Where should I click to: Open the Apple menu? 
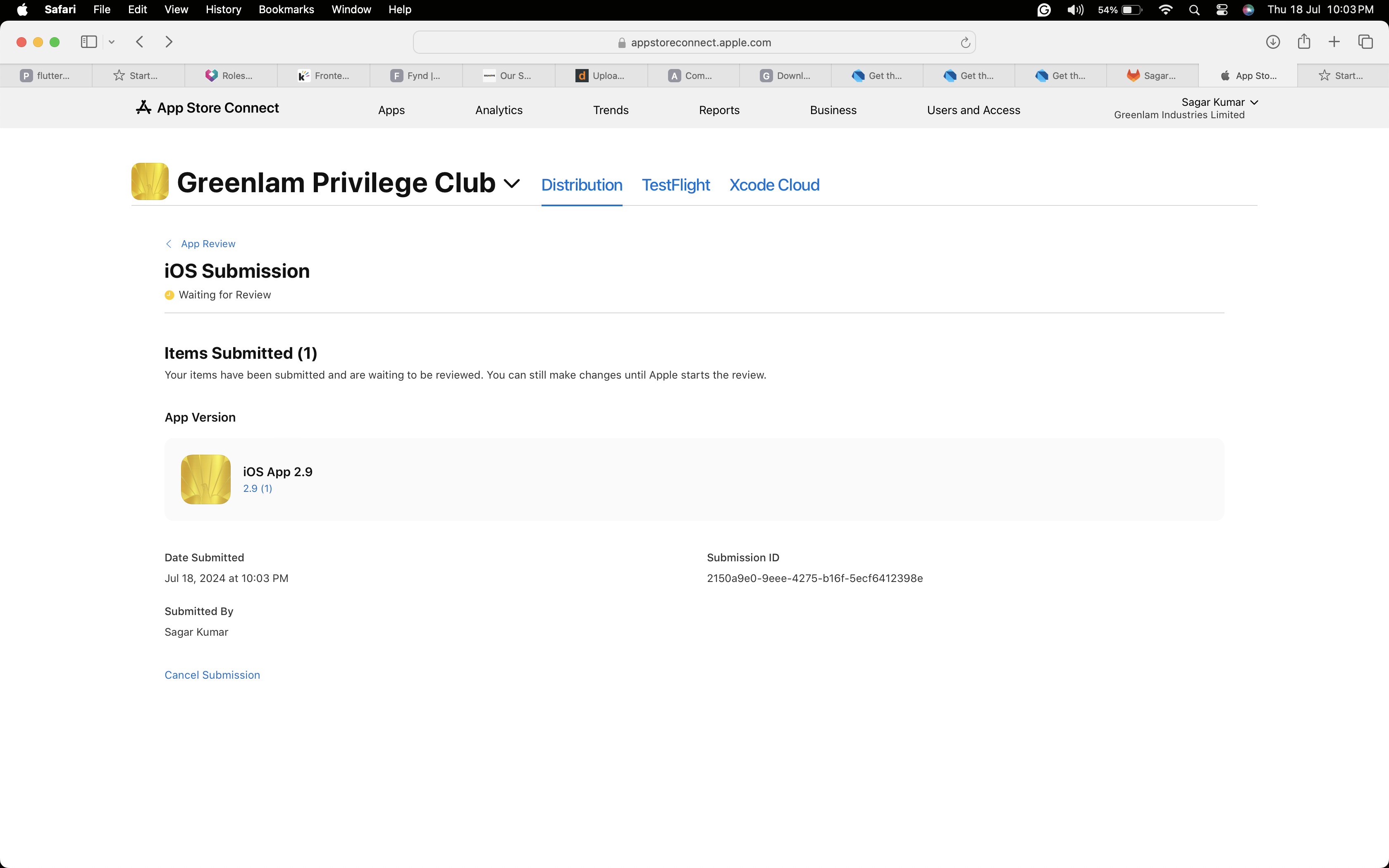[22, 10]
